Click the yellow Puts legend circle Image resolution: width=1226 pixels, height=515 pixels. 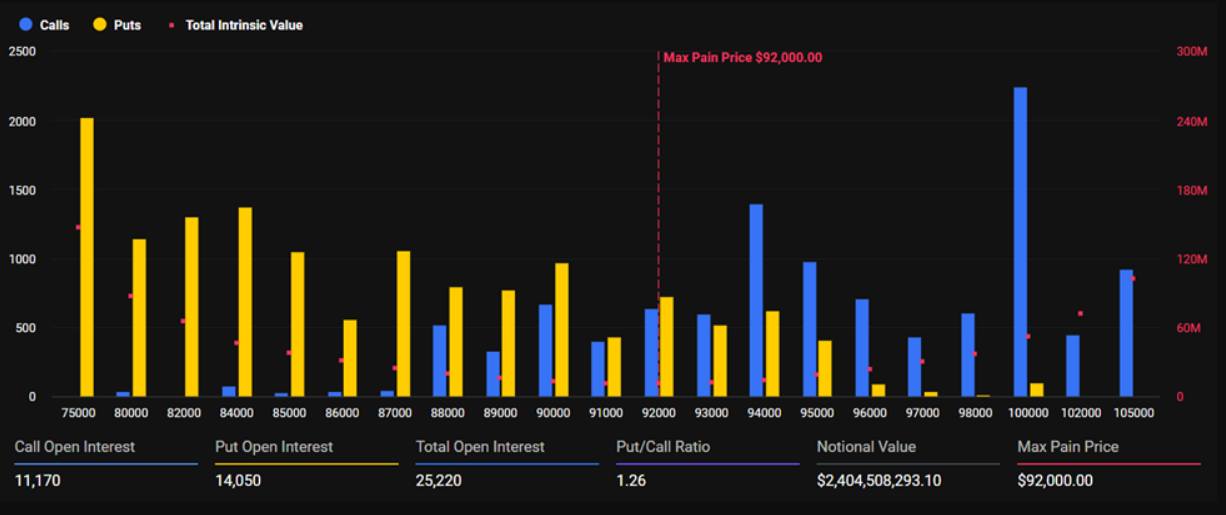click(100, 25)
